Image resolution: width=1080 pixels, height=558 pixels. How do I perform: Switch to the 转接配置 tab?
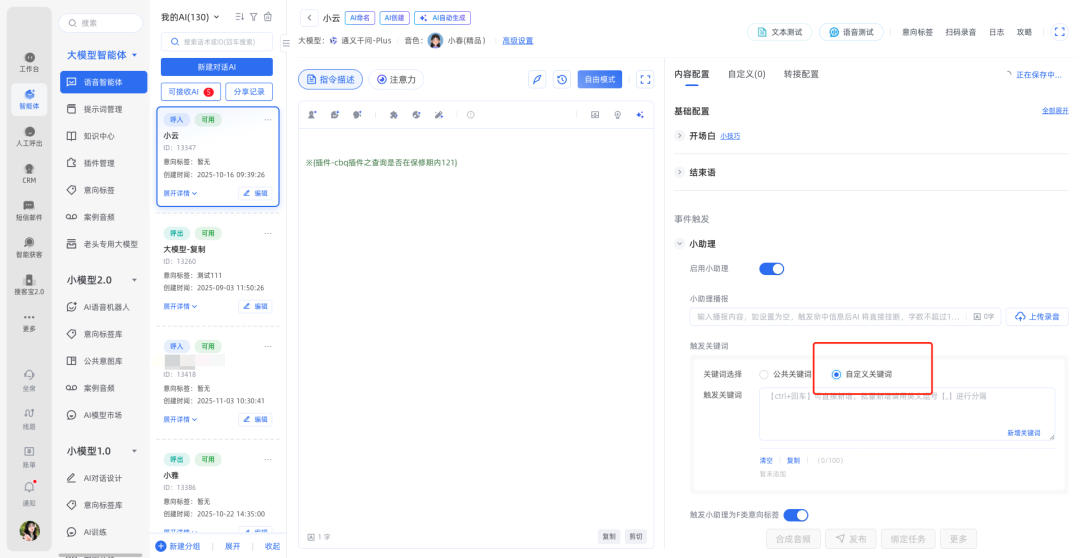click(800, 74)
